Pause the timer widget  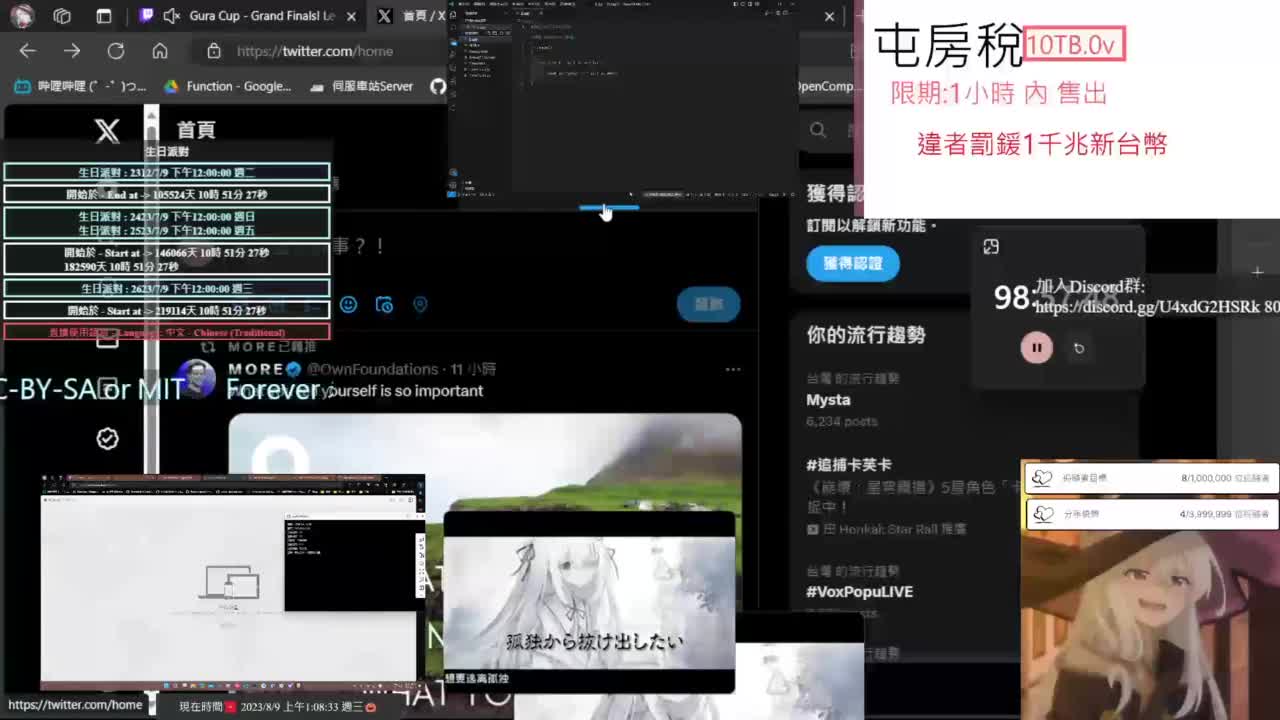click(1036, 348)
